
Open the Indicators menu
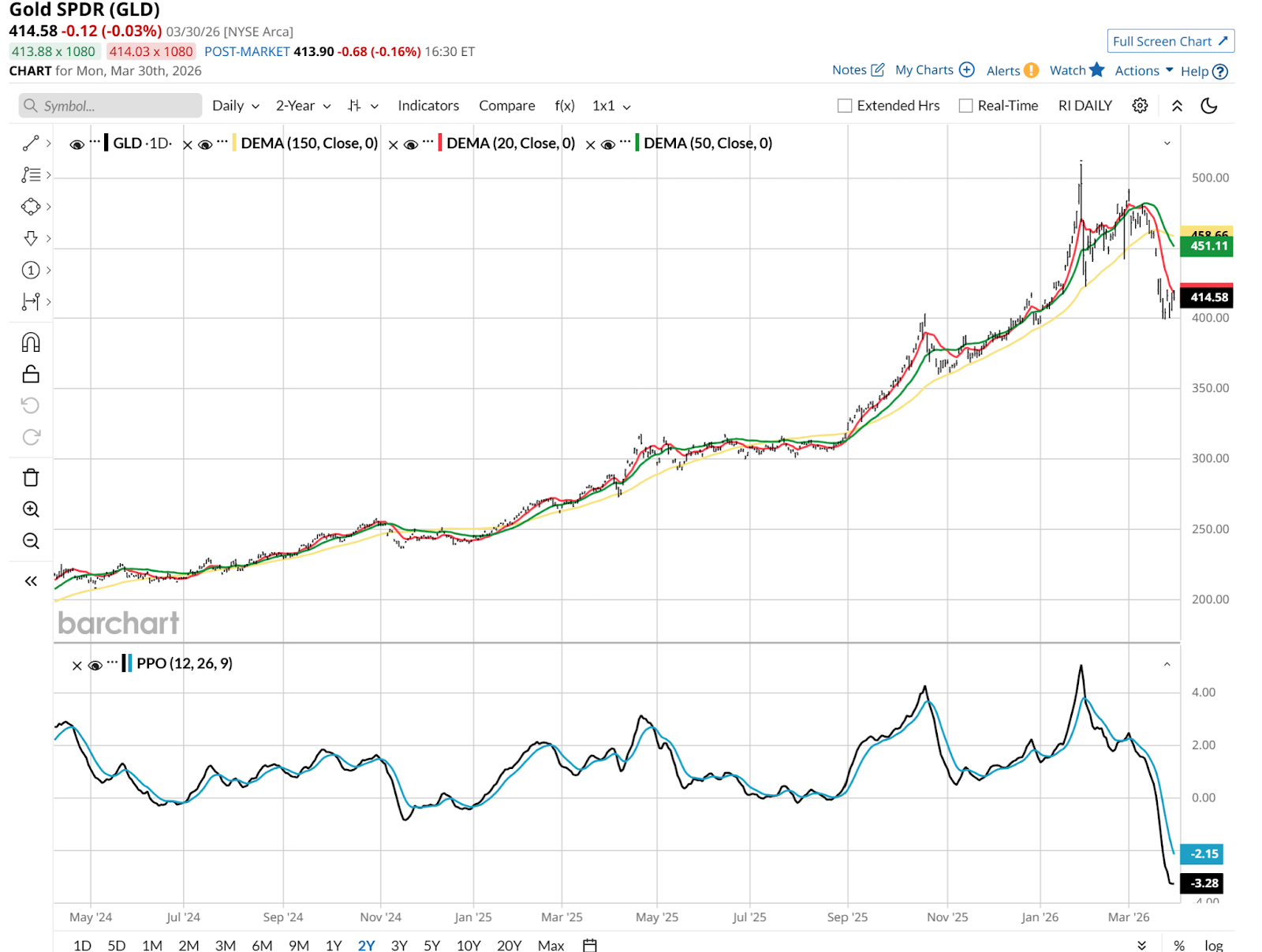coord(428,106)
